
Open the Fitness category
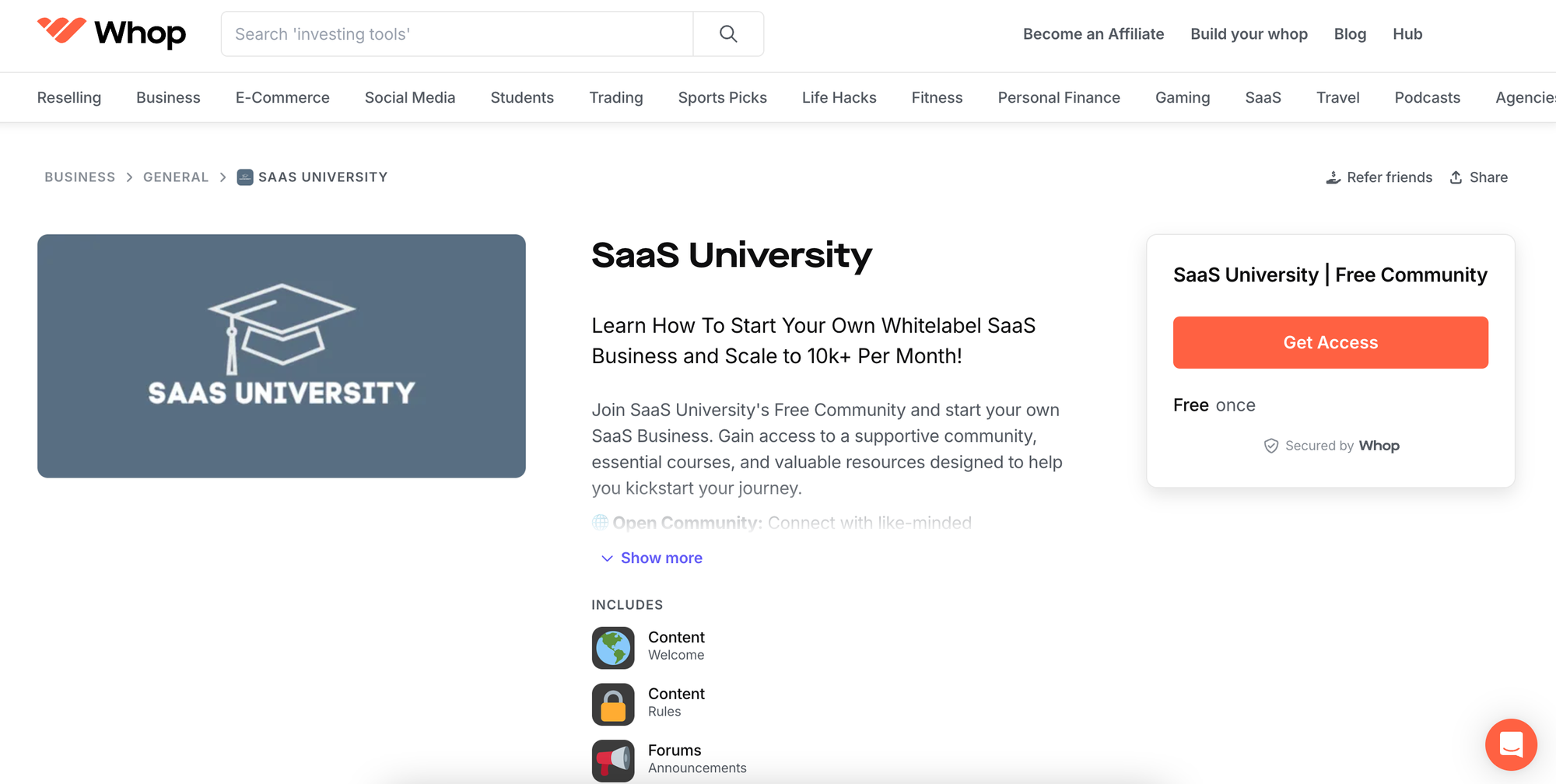coord(937,97)
